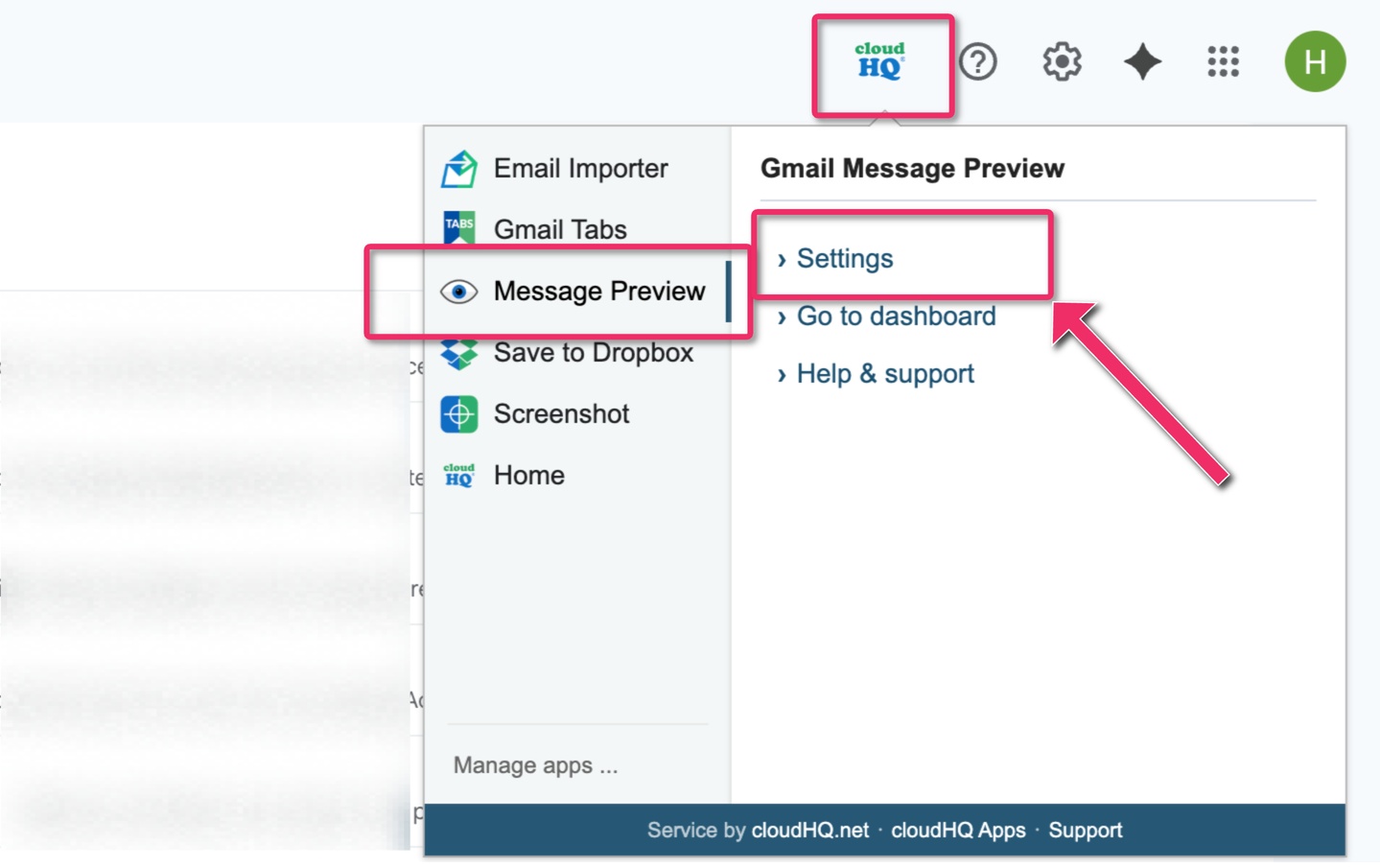This screenshot has width=1380, height=868.
Task: Select Message Preview in app list
Action: [x=599, y=291]
